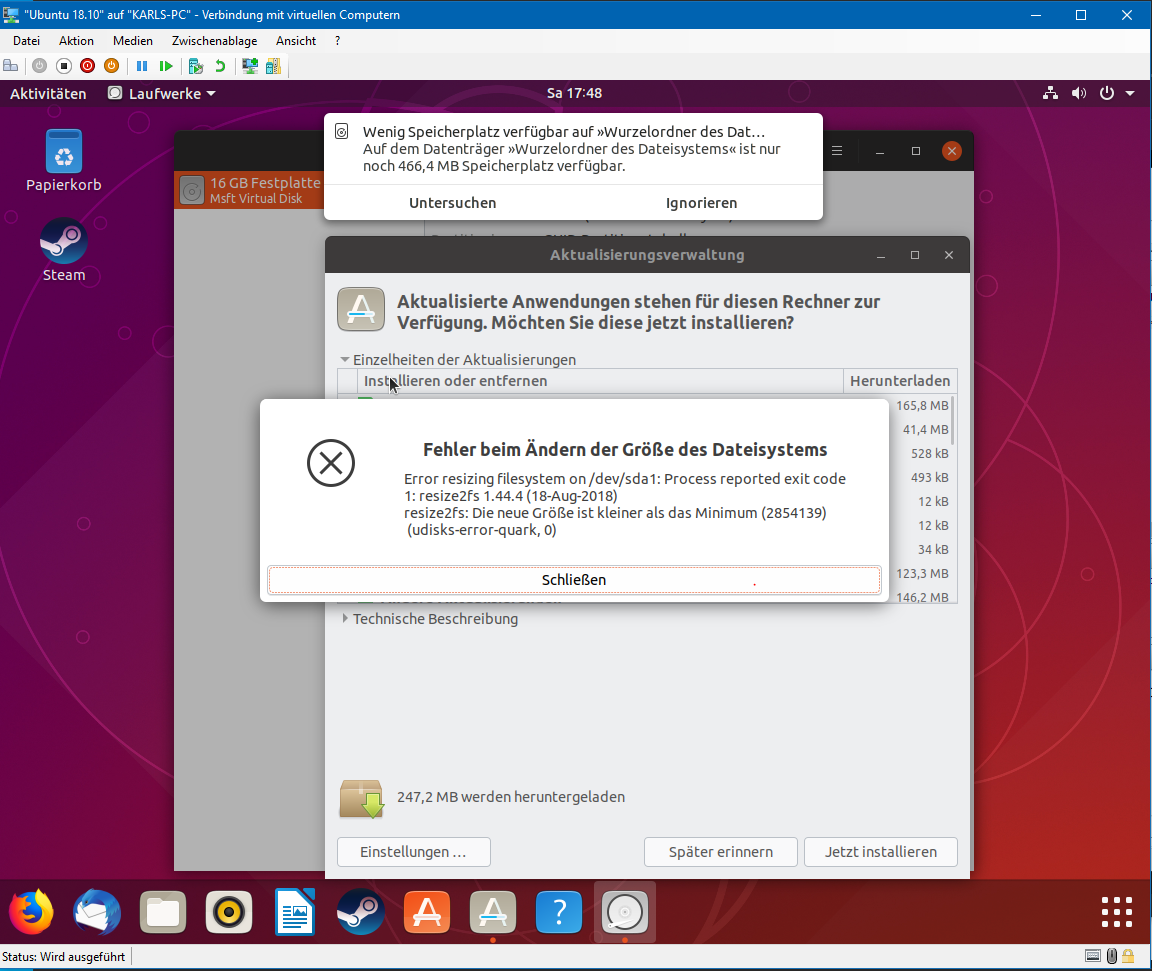Viewport: 1152px width, 971px height.
Task: Click the network icon in the top panel
Action: tap(1051, 93)
